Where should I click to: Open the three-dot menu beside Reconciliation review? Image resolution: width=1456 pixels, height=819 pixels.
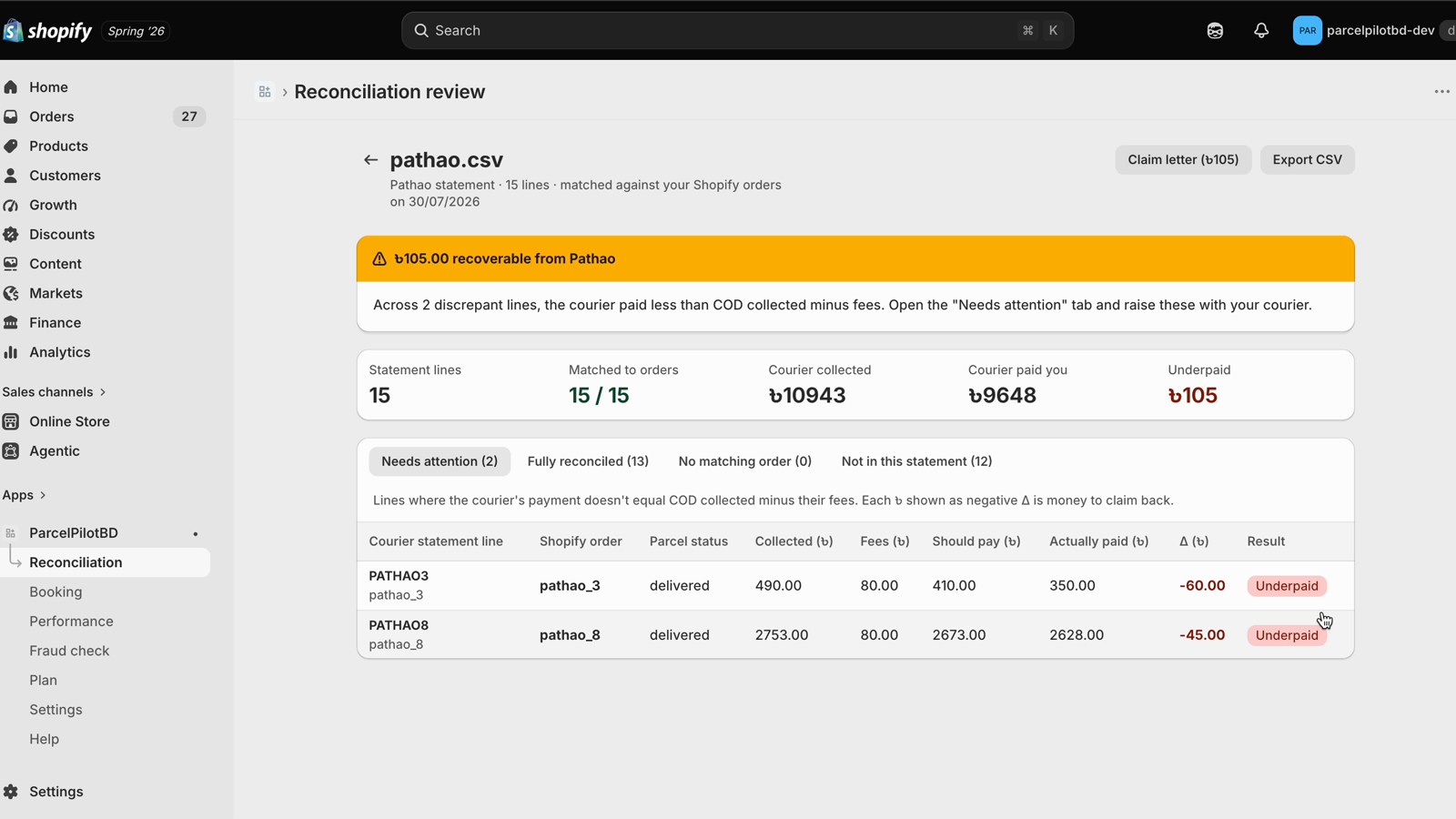[x=1441, y=92]
